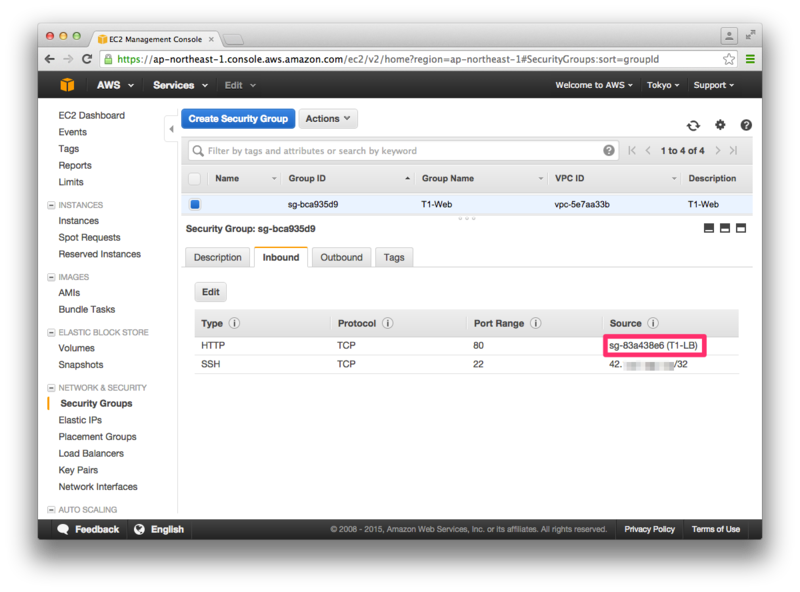Click the AWS orange cube logo
This screenshot has height=592, width=800.
point(67,85)
